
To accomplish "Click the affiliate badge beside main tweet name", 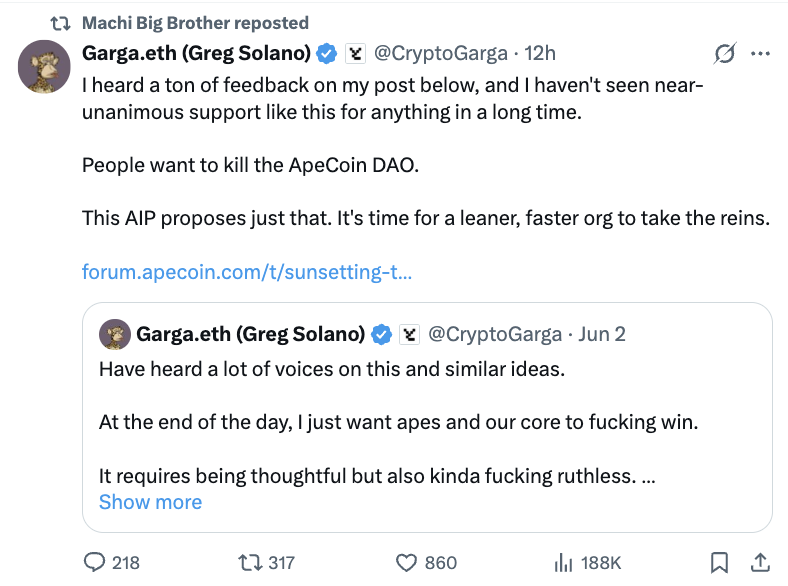I will (x=353, y=53).
